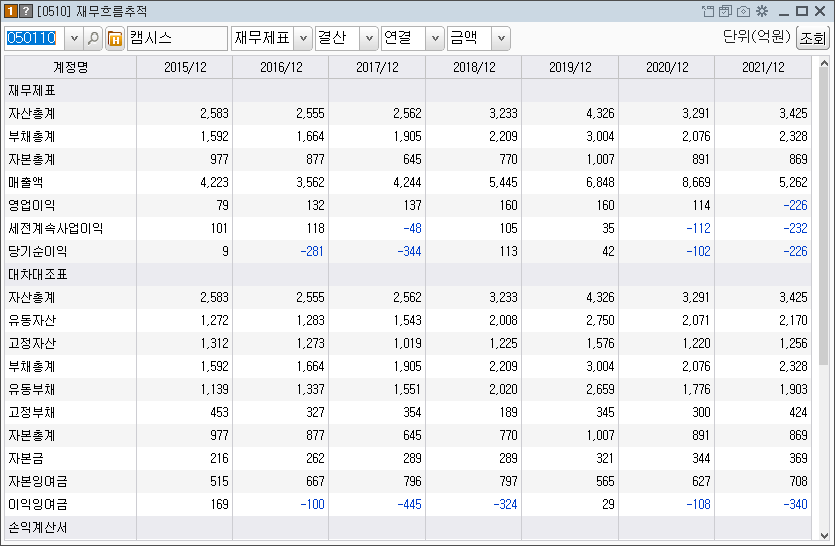Click 2016/12 고정자산 value 1,273
This screenshot has height=546, width=835.
[x=310, y=344]
